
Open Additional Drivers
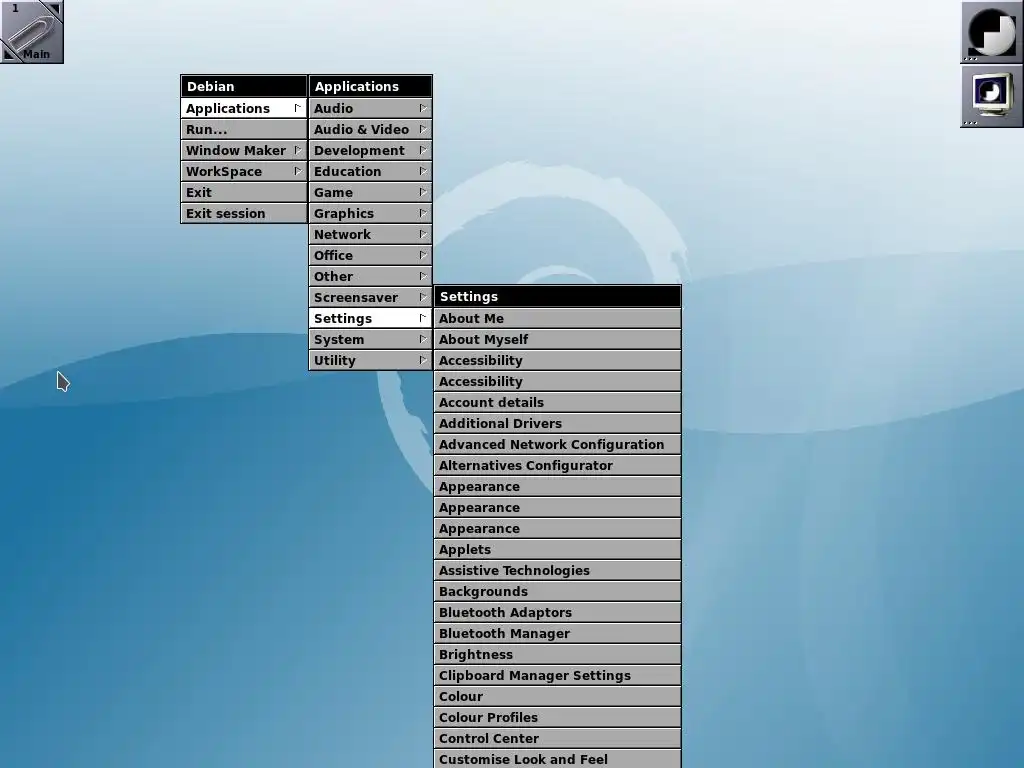click(558, 423)
